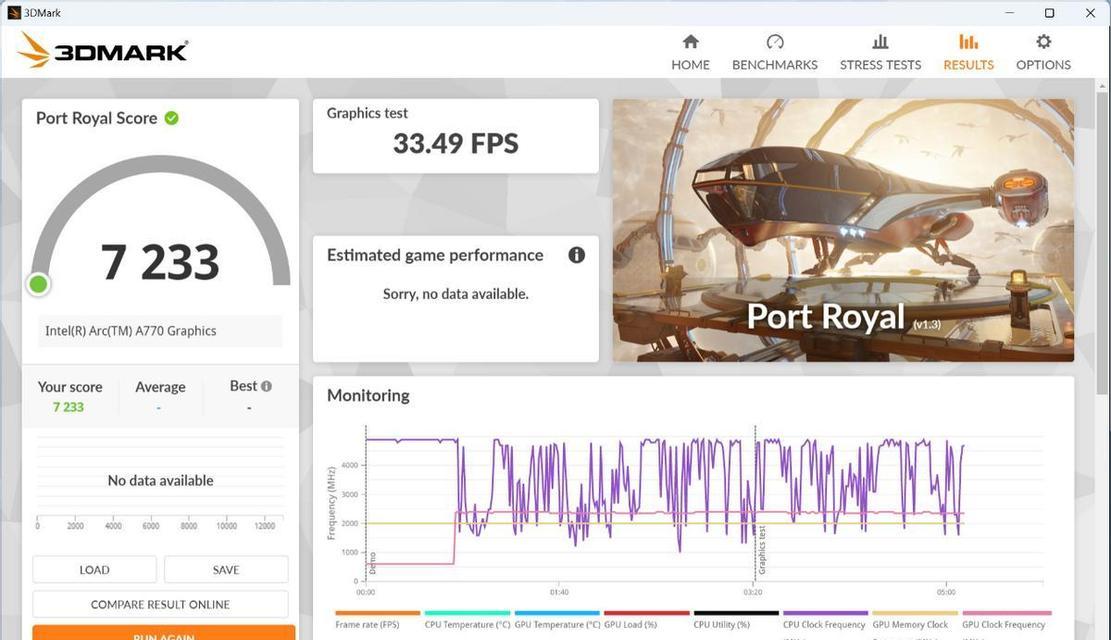Screen dimensions: 1111x640
Task: Click Compare Result Online
Action: click(x=160, y=605)
